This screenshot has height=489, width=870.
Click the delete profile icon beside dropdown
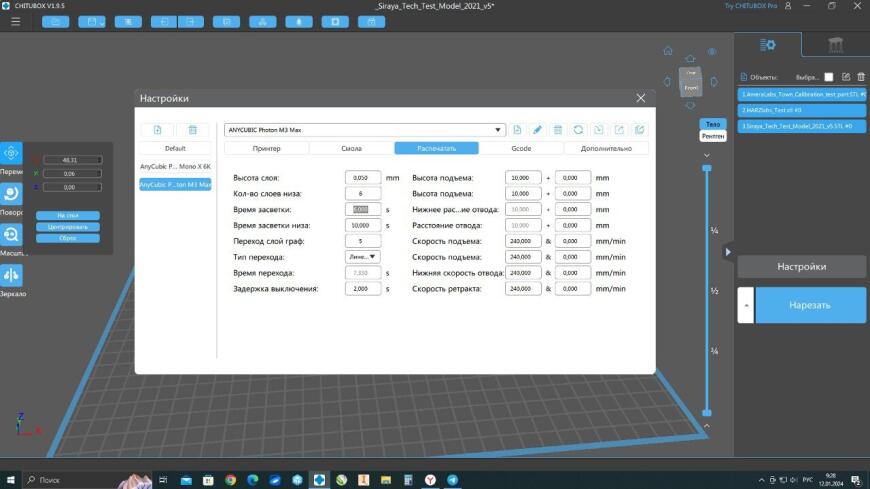(x=558, y=130)
